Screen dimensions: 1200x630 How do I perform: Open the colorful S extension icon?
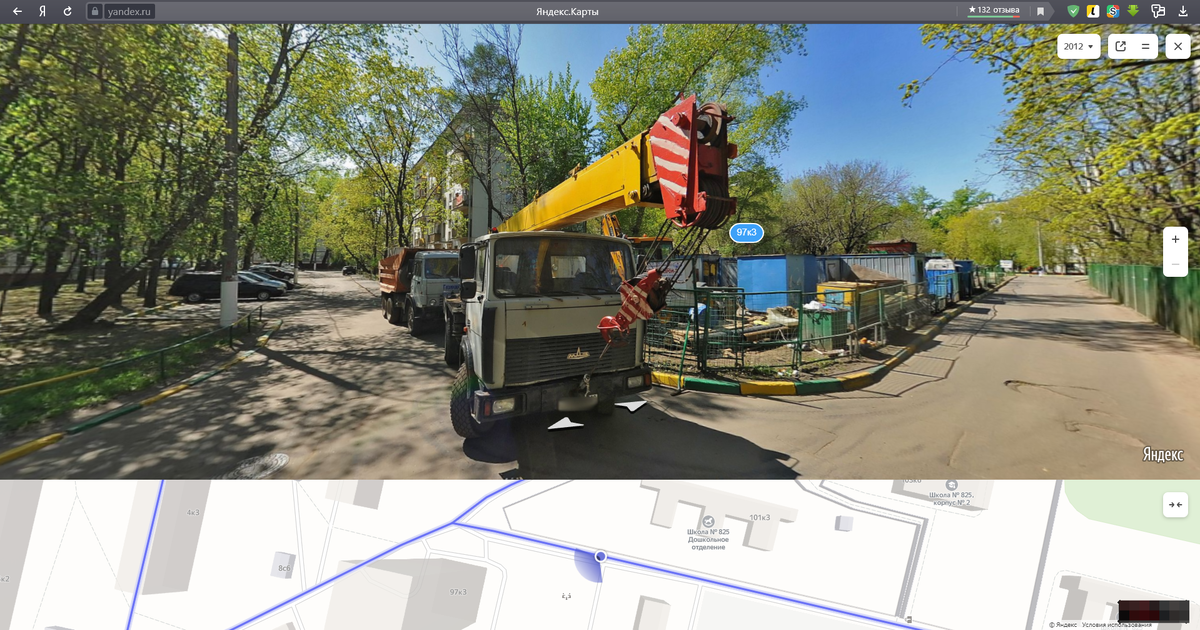tap(1113, 11)
